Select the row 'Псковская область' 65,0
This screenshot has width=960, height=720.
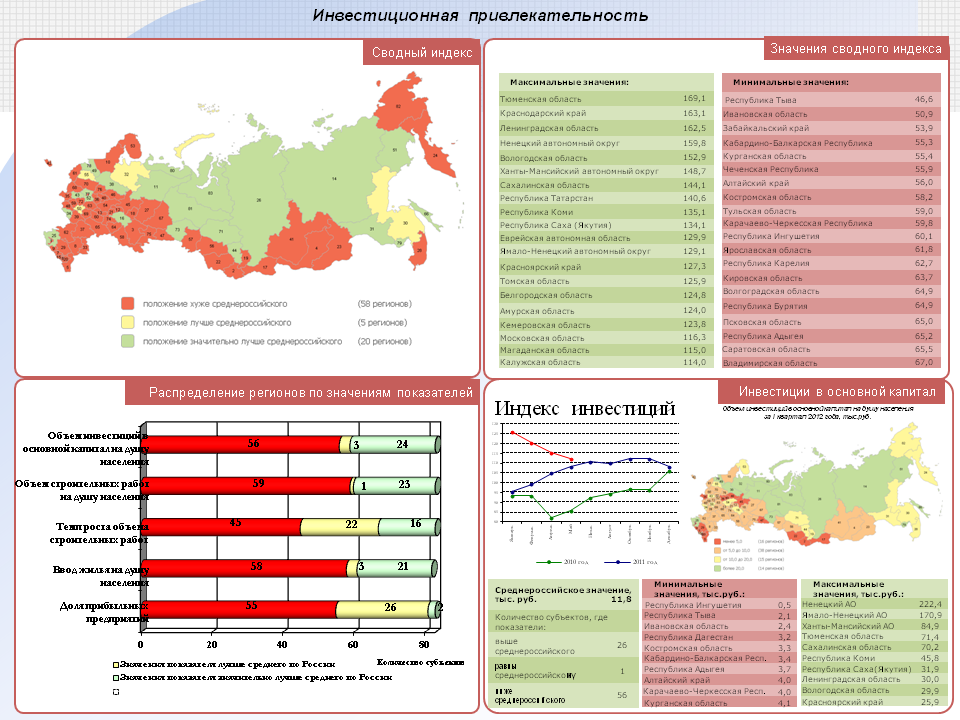coord(831,321)
